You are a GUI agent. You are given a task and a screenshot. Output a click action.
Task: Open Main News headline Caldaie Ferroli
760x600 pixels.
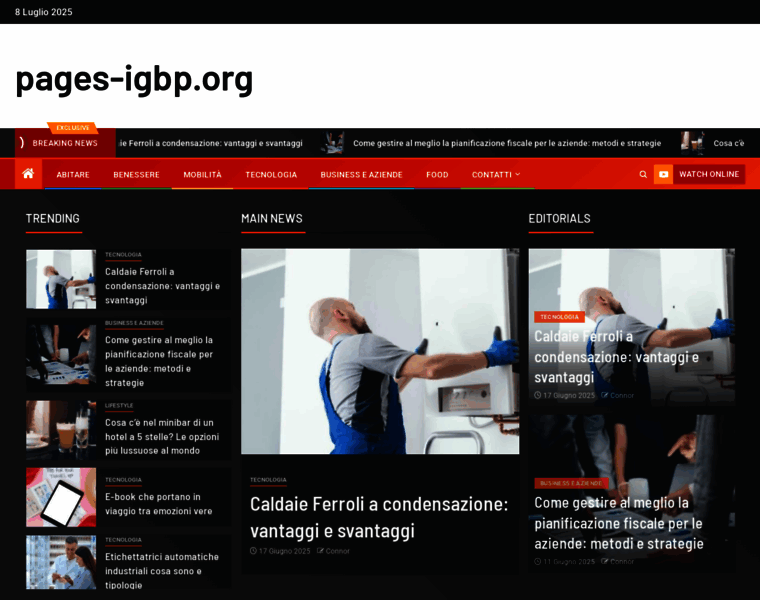point(379,518)
